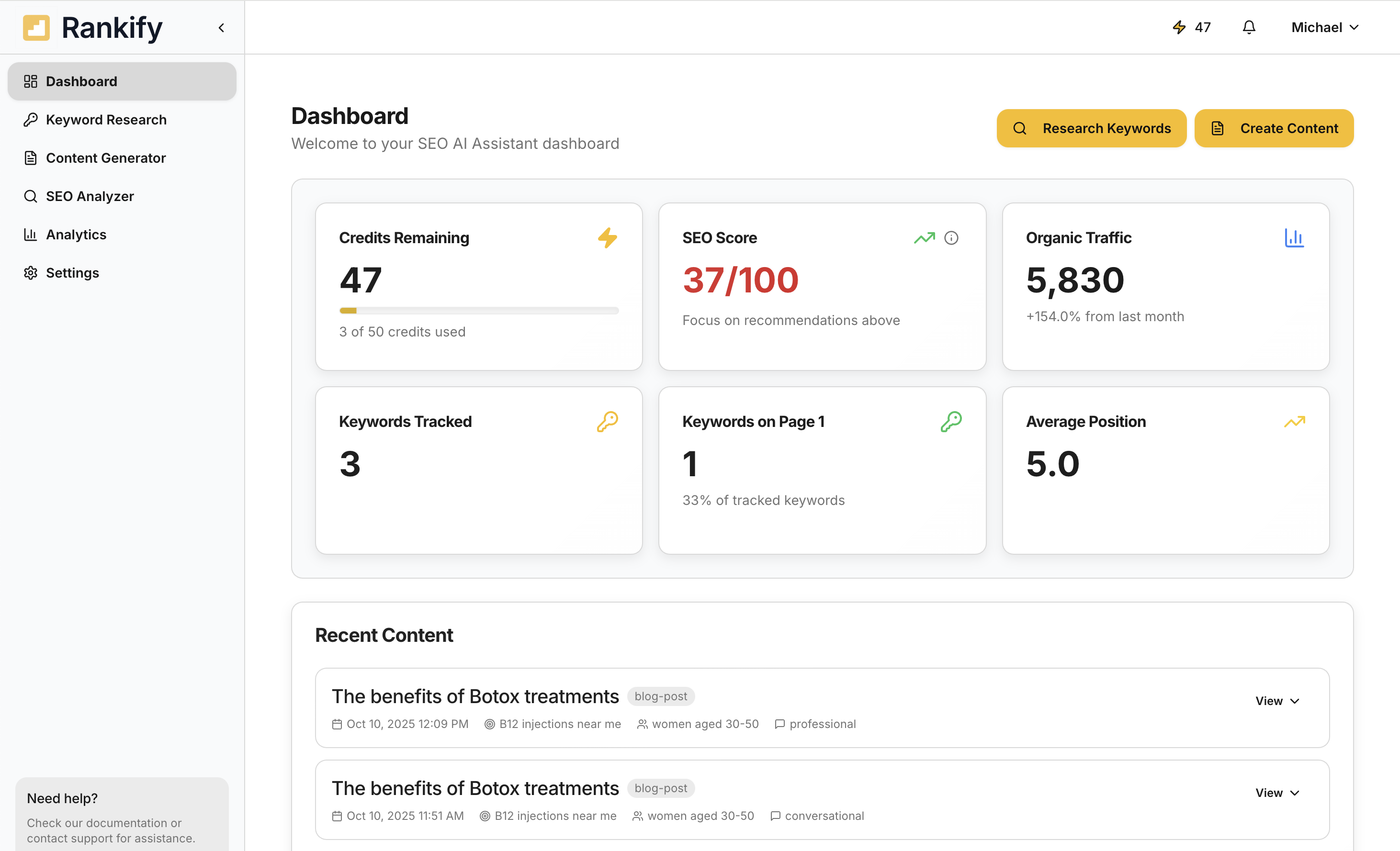Click the Research Keywords button
Viewport: 1400px width, 851px height.
(1091, 128)
